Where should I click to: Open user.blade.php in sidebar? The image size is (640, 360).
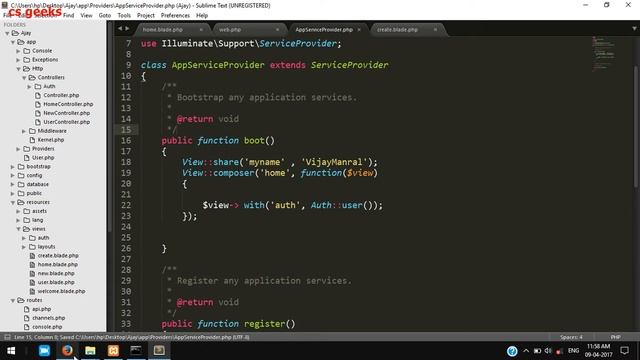[56, 282]
